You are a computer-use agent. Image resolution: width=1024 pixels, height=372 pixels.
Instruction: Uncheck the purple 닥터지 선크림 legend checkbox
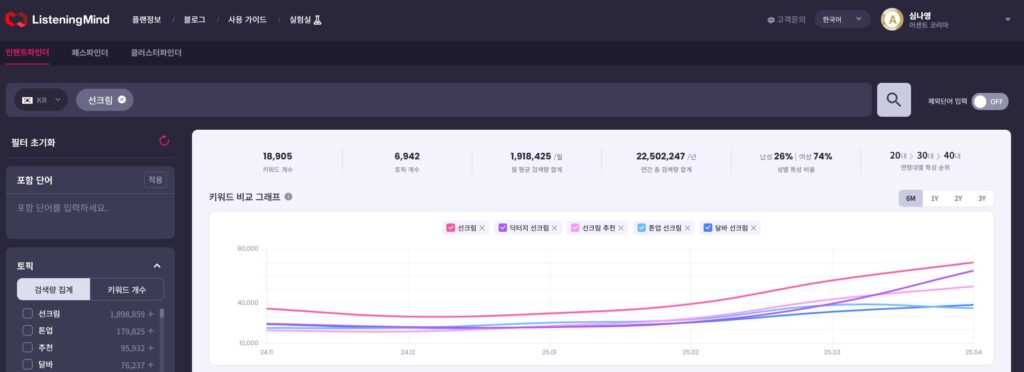tap(503, 228)
